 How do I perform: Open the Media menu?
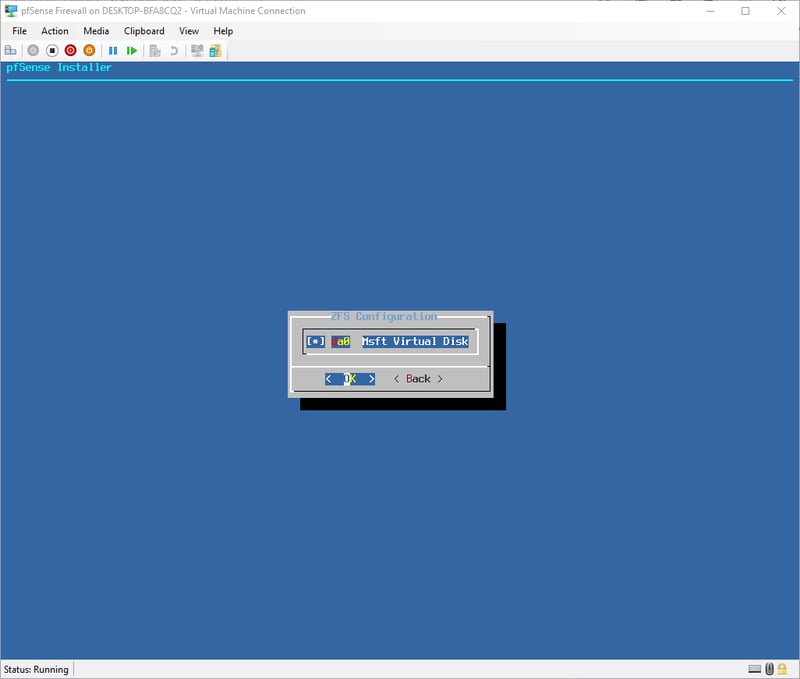click(x=96, y=31)
